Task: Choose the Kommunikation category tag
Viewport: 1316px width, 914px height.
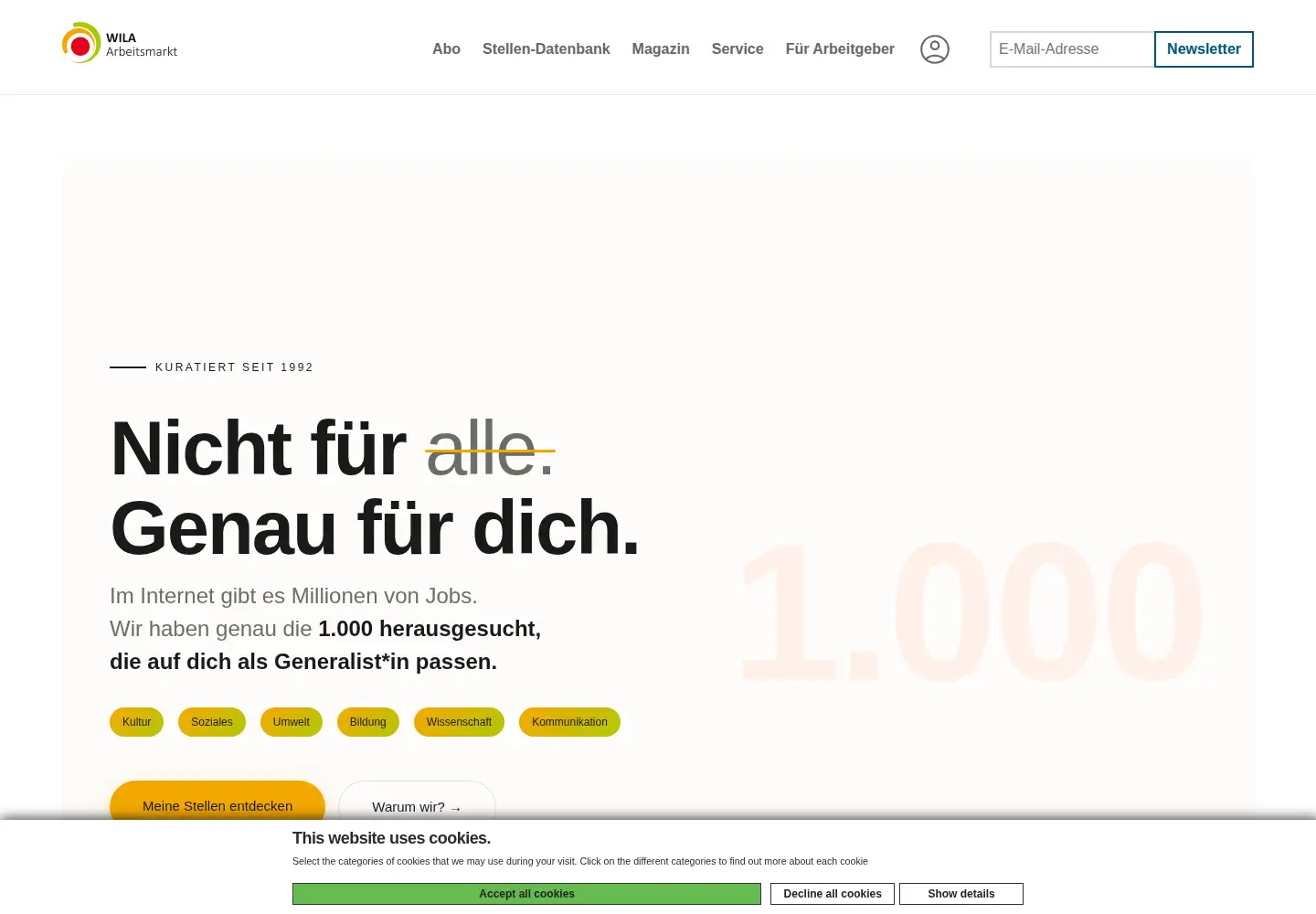Action: click(569, 722)
